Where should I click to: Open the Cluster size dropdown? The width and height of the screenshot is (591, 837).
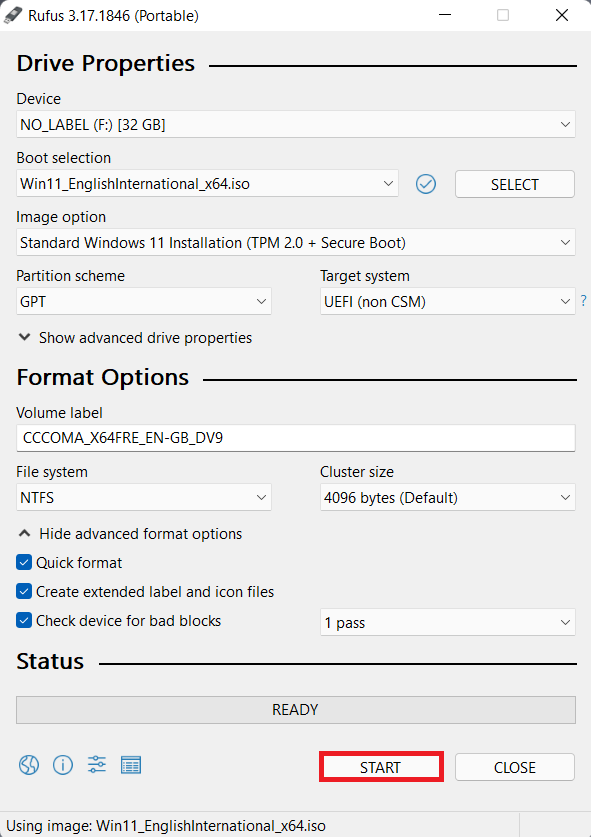coord(447,498)
